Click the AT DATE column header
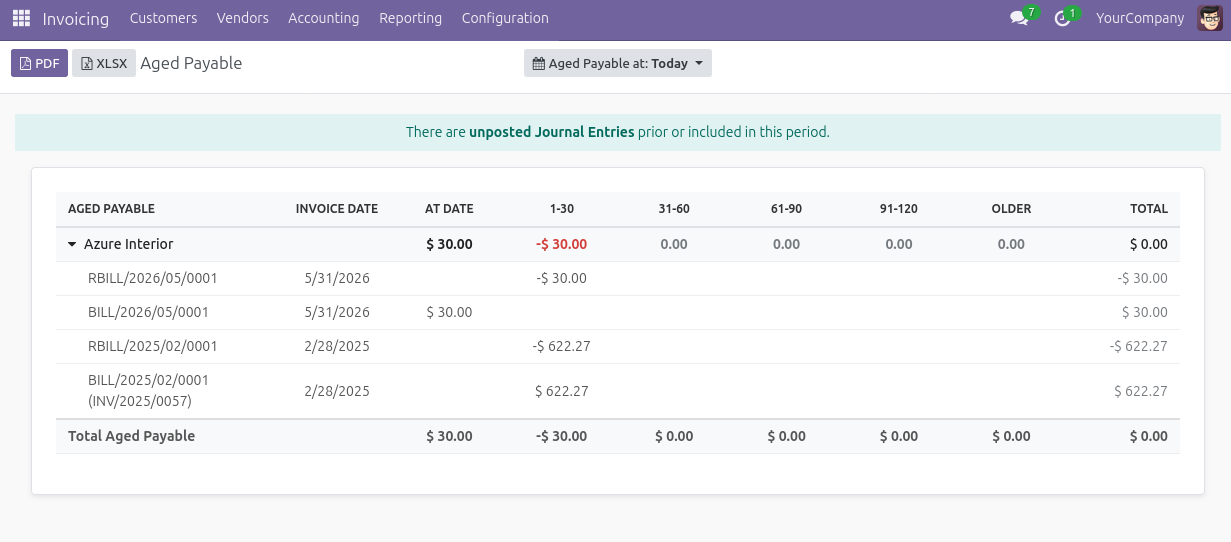 (x=449, y=209)
